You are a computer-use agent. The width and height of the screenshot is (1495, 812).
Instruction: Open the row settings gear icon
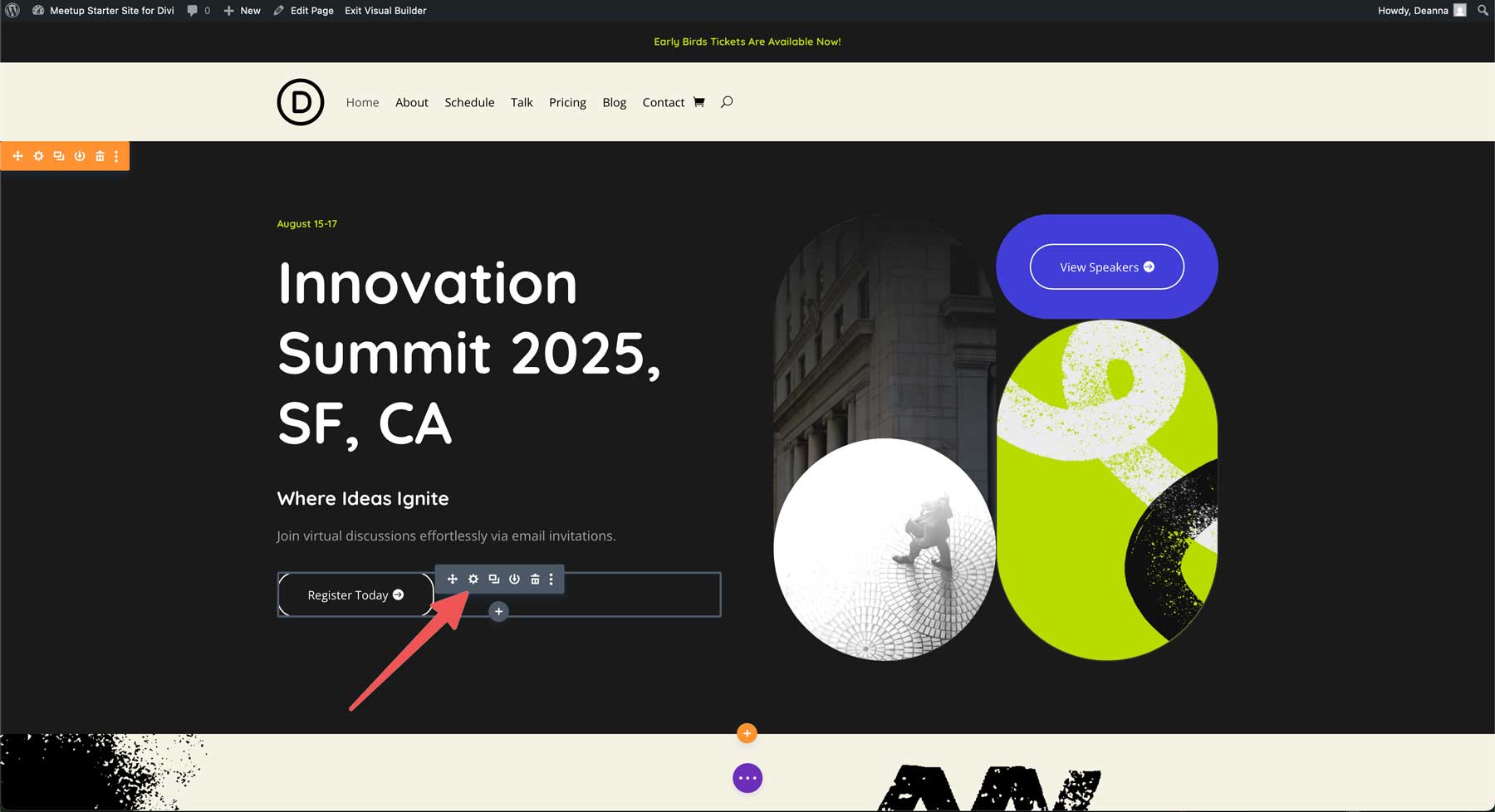(473, 579)
